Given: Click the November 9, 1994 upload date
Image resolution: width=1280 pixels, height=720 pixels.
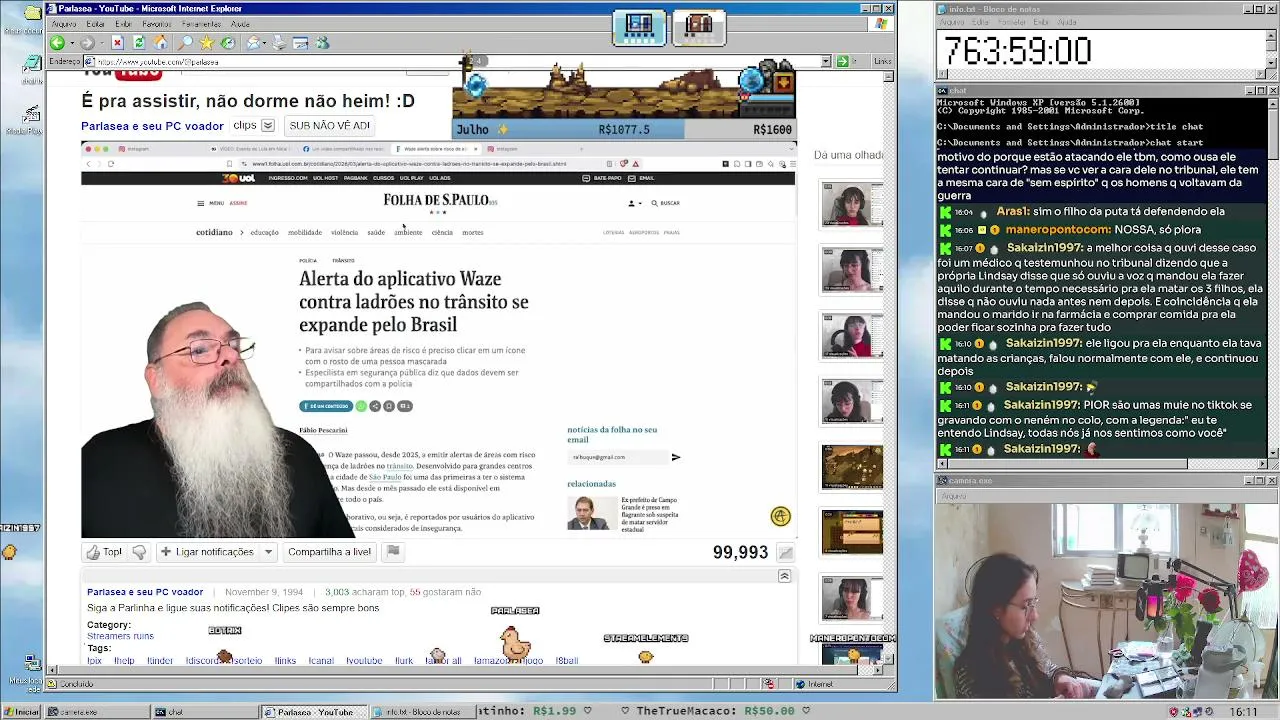Looking at the screenshot, I should click(x=264, y=592).
